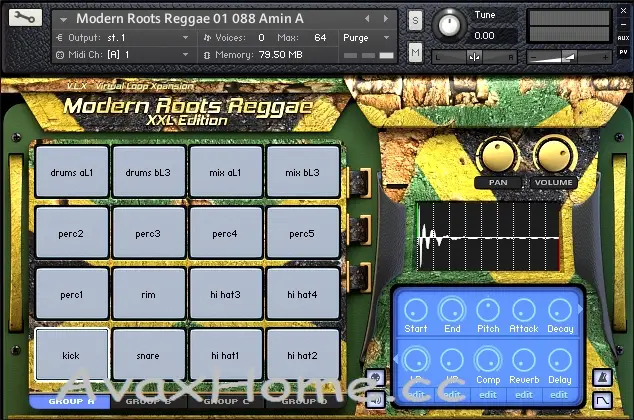
Task: Click the yellow PAN knob
Action: (x=498, y=155)
